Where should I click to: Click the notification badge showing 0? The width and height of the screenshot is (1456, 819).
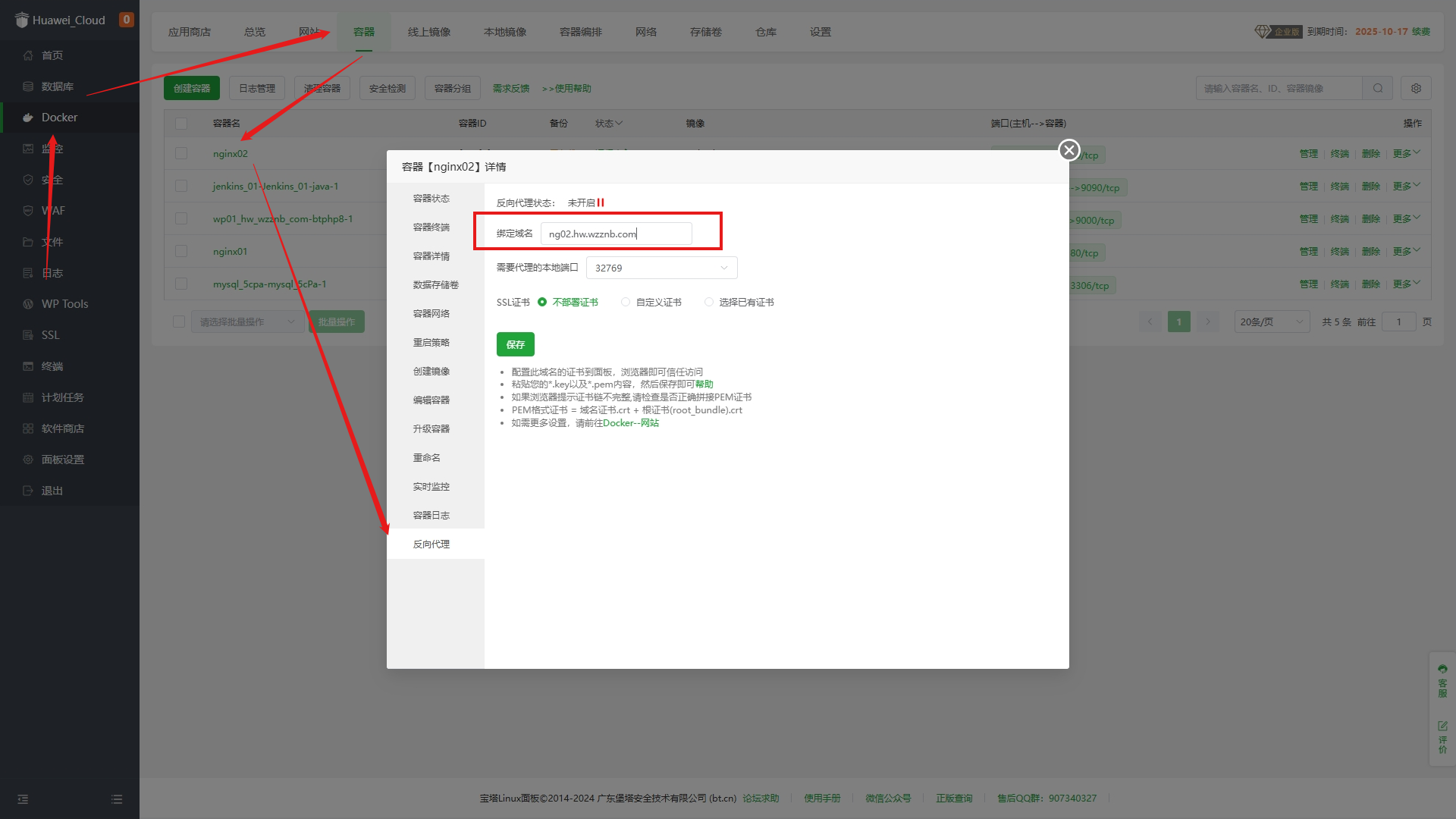pos(127,20)
